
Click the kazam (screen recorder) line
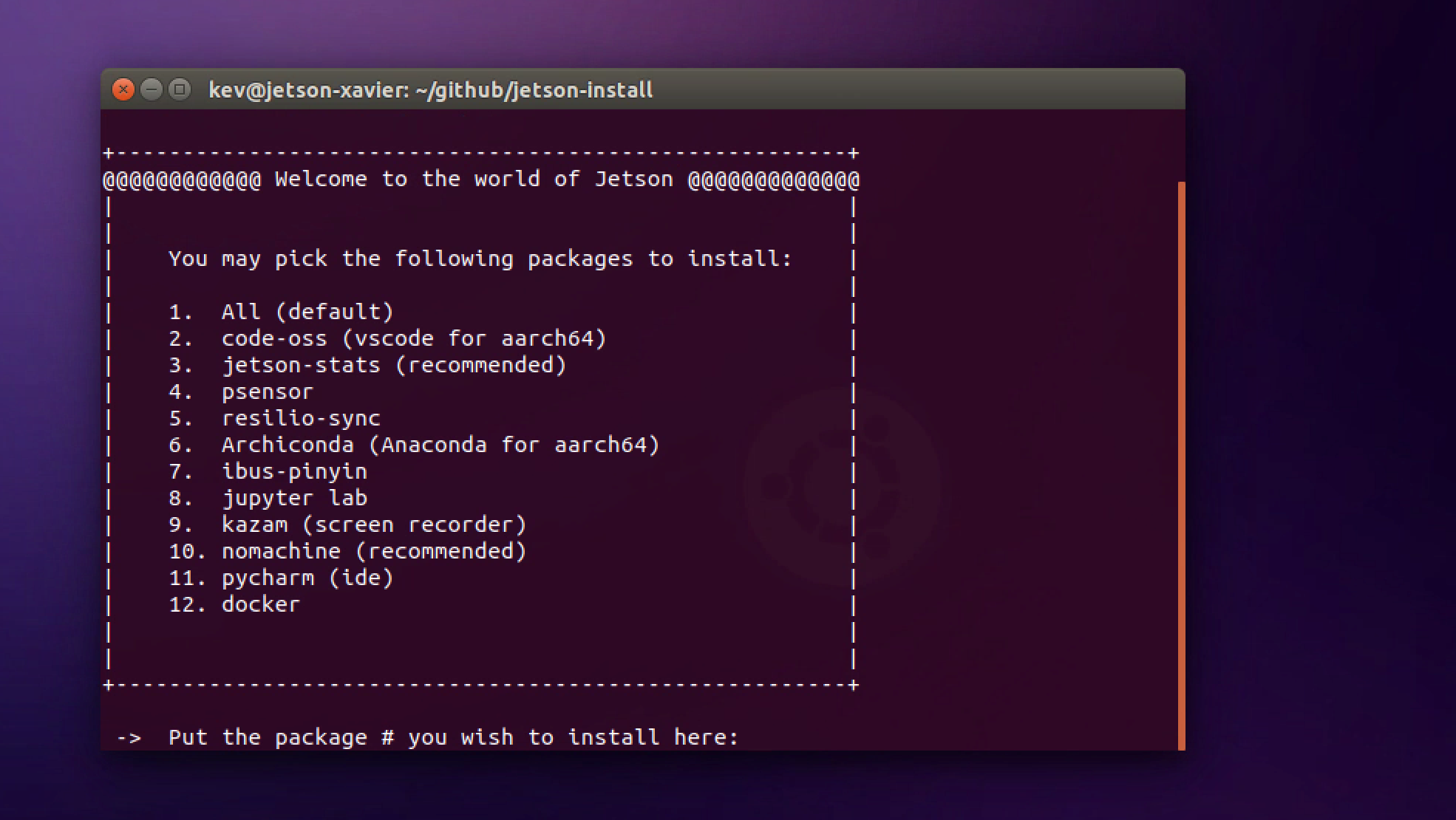373,525
